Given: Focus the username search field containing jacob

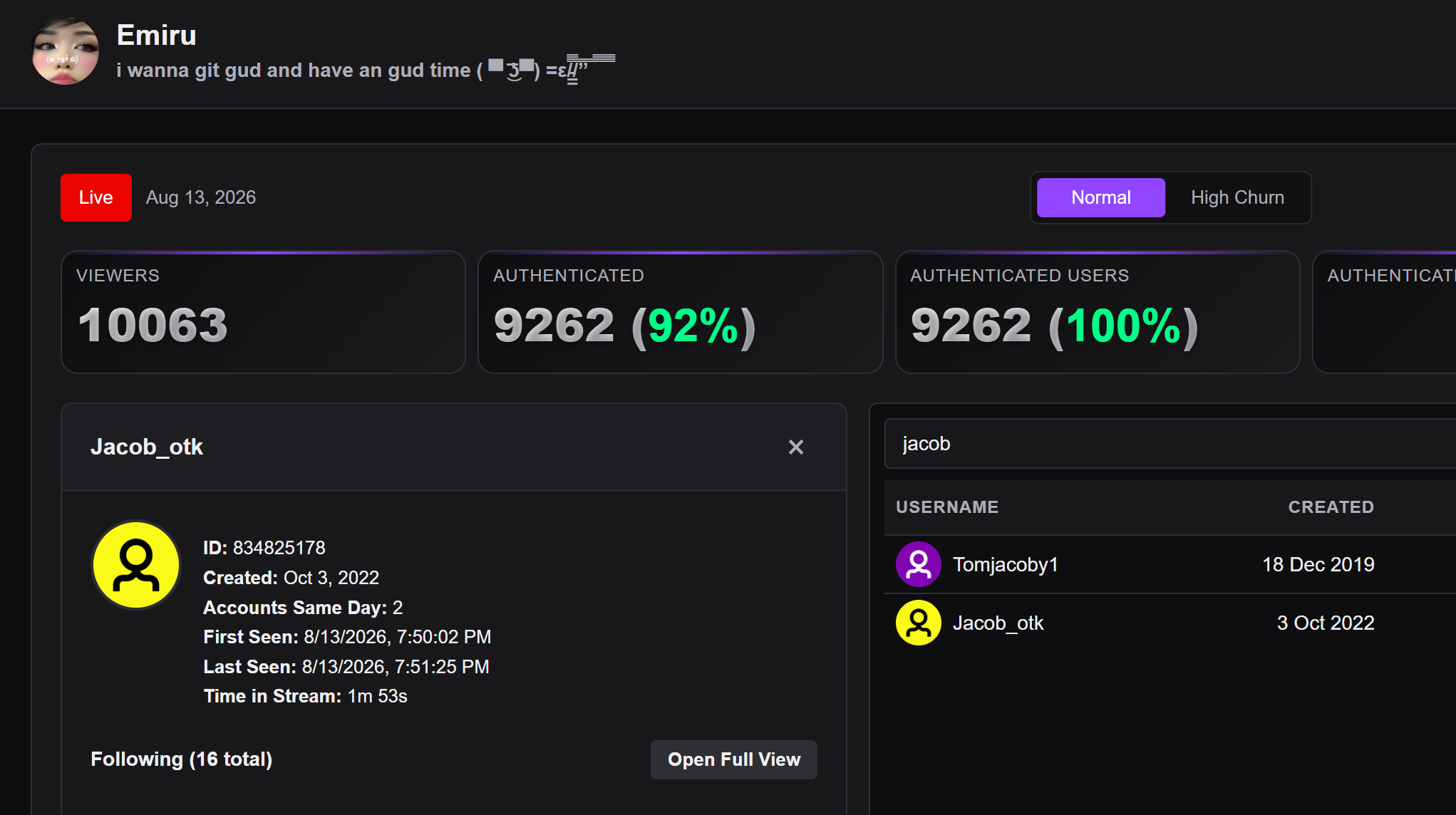Looking at the screenshot, I should (1170, 444).
